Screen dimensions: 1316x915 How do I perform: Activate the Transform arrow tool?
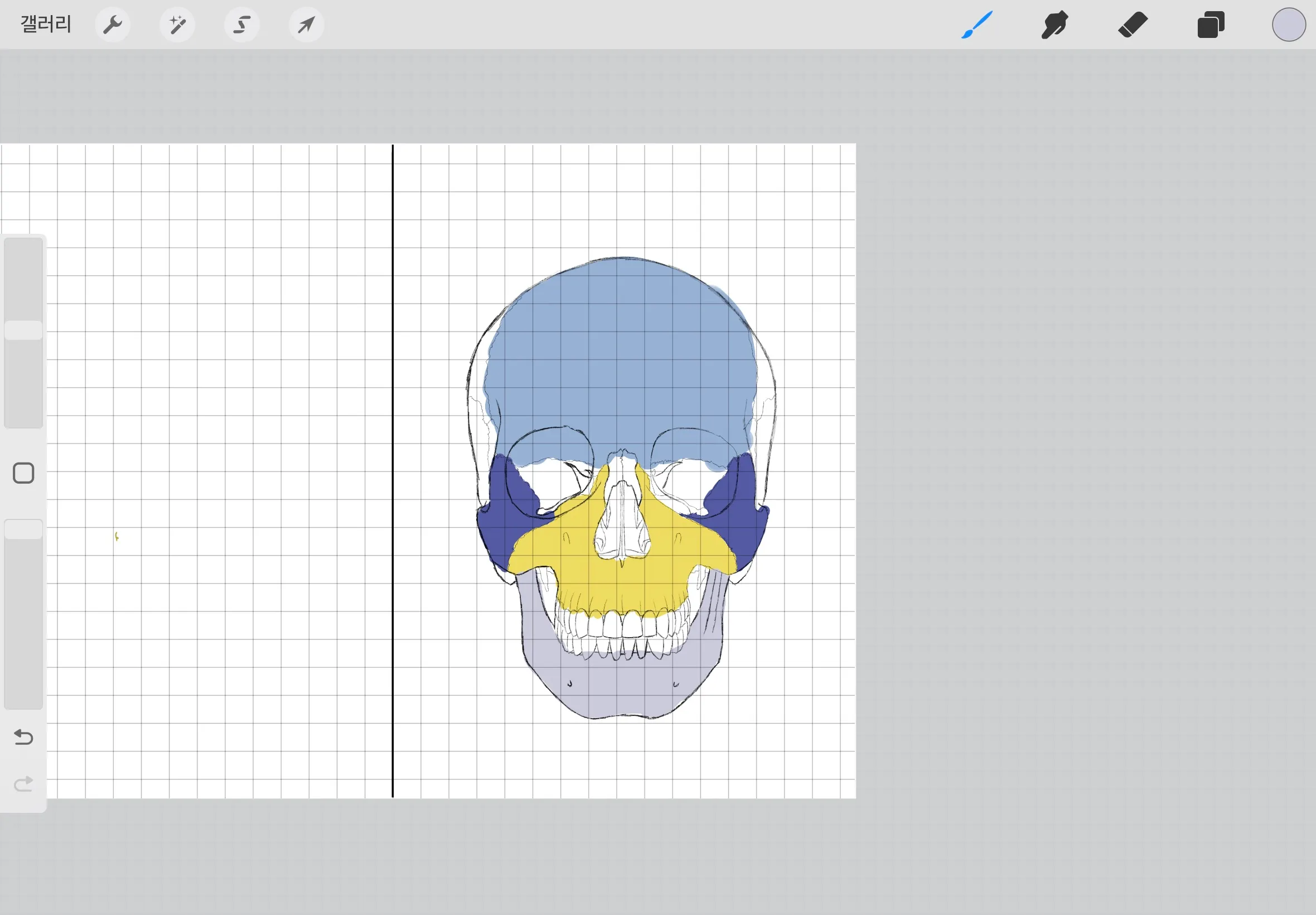click(x=307, y=25)
